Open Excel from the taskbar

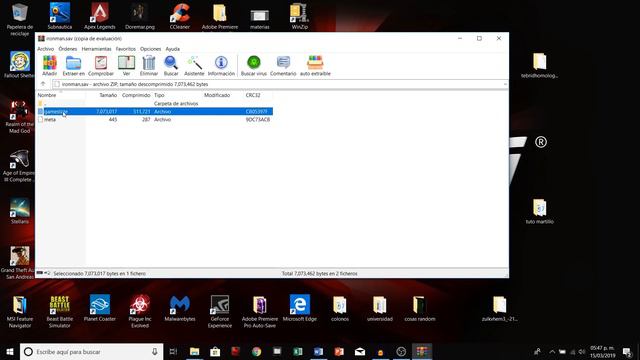pyautogui.click(x=298, y=351)
